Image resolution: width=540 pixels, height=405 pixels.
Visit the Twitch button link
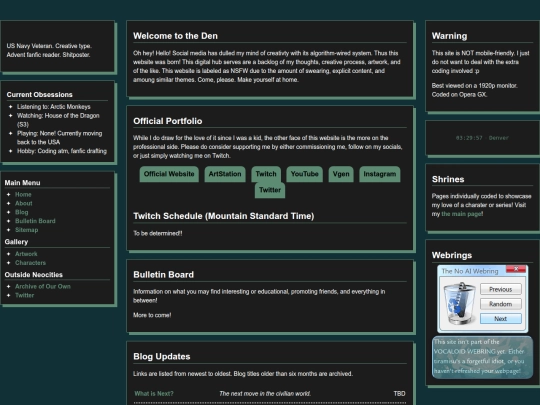click(x=266, y=174)
